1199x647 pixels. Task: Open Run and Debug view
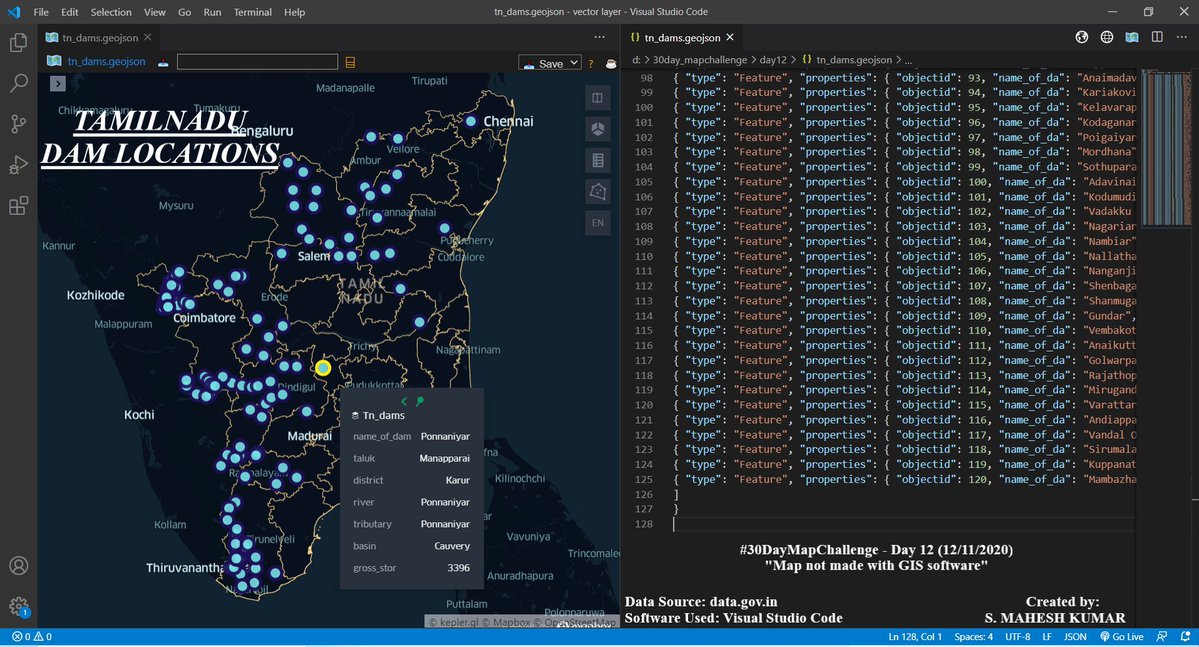coord(18,165)
